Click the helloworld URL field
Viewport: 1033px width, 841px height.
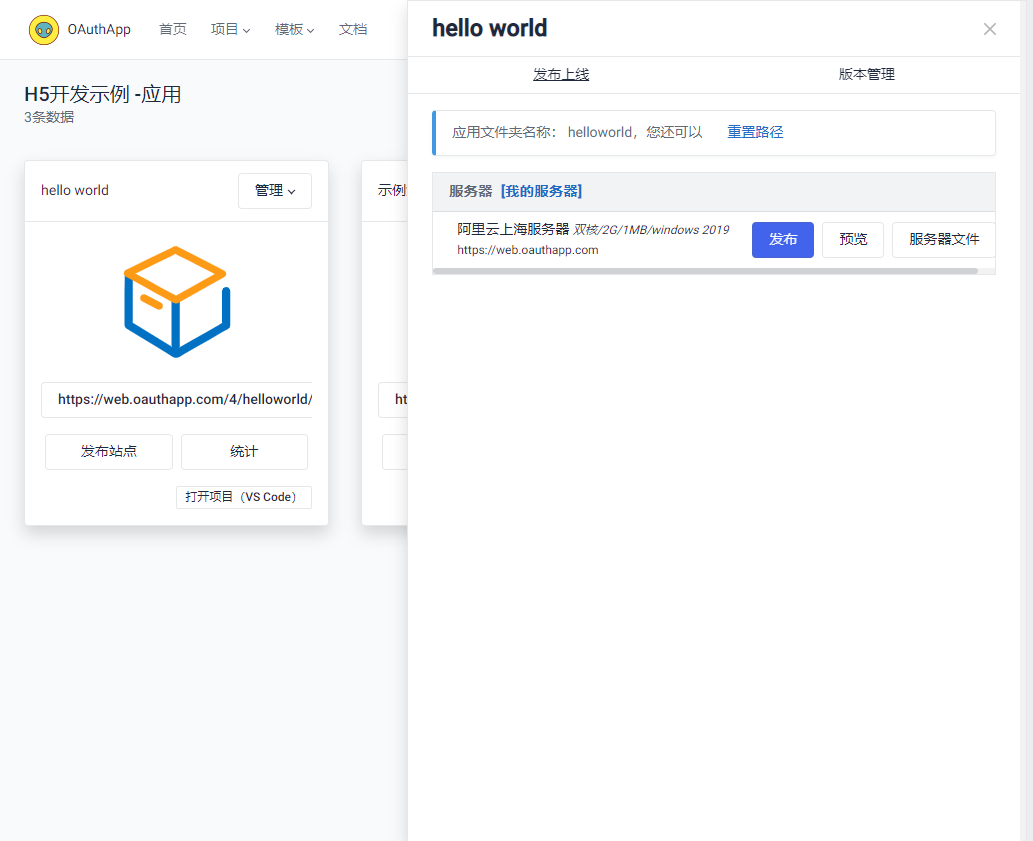coord(176,399)
